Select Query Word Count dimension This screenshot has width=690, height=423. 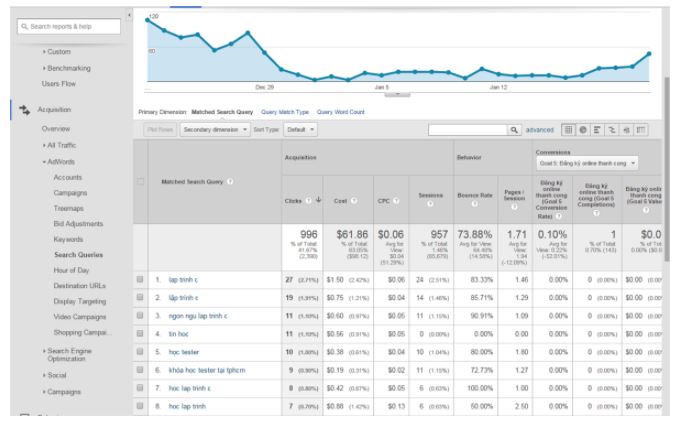point(341,112)
